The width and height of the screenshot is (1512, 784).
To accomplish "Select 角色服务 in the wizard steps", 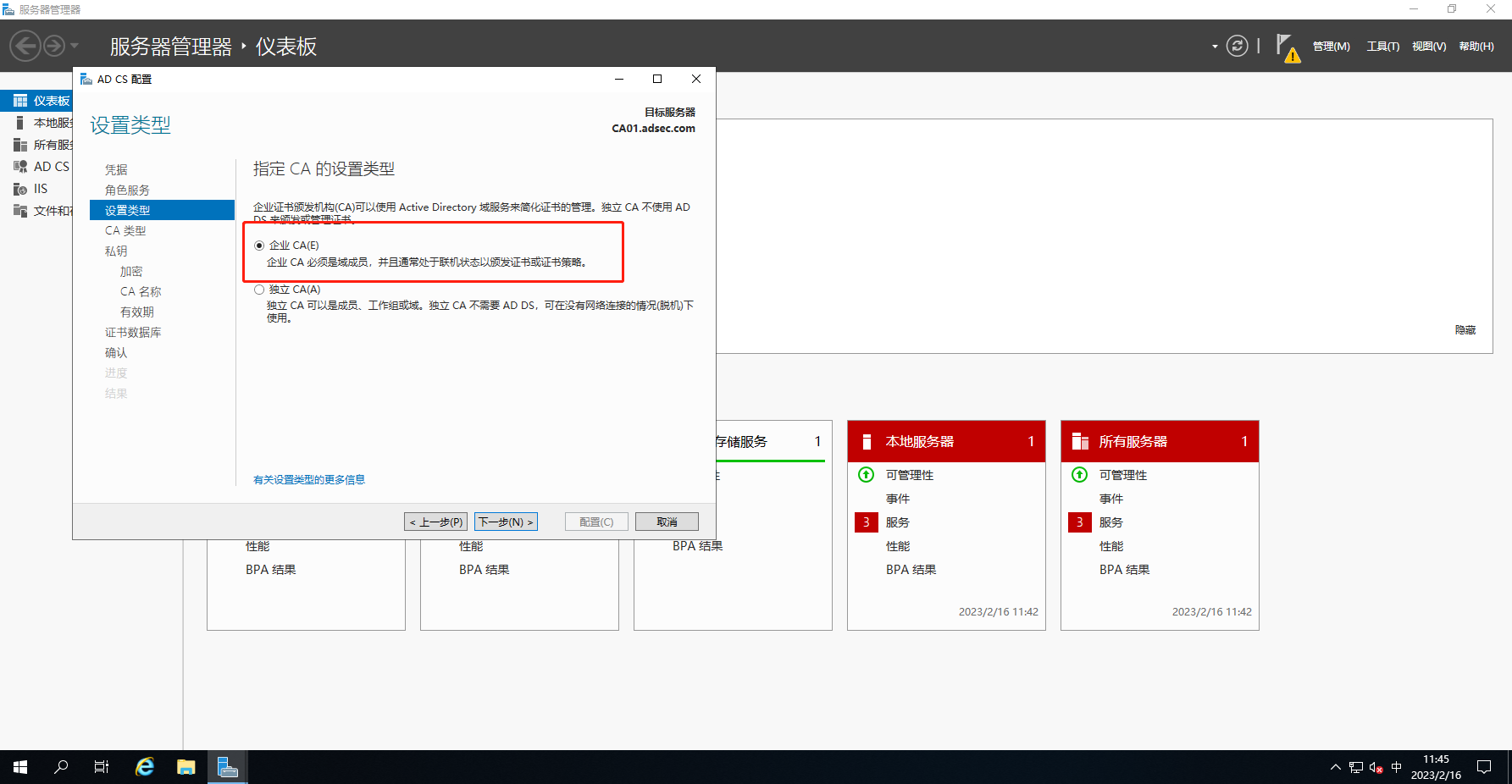I will coord(127,190).
